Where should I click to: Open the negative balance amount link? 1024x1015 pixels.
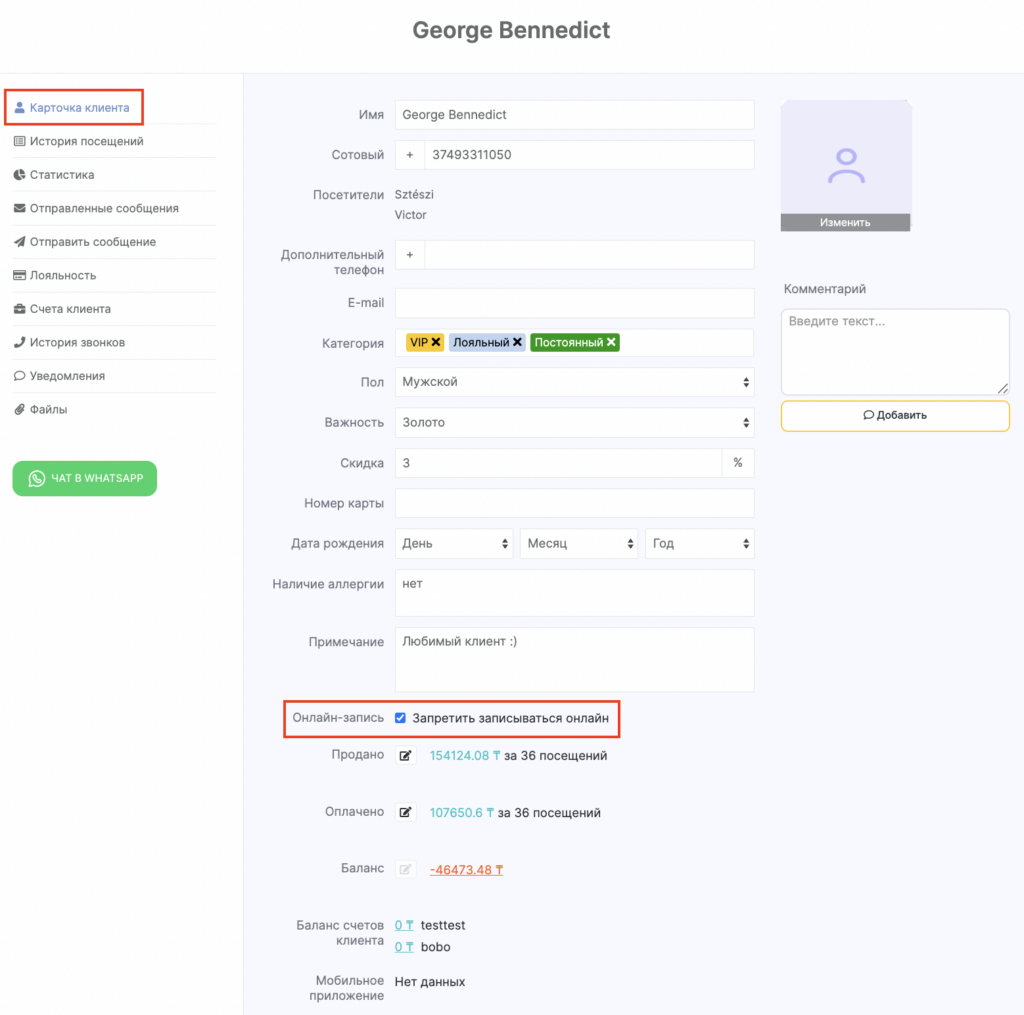coord(466,870)
